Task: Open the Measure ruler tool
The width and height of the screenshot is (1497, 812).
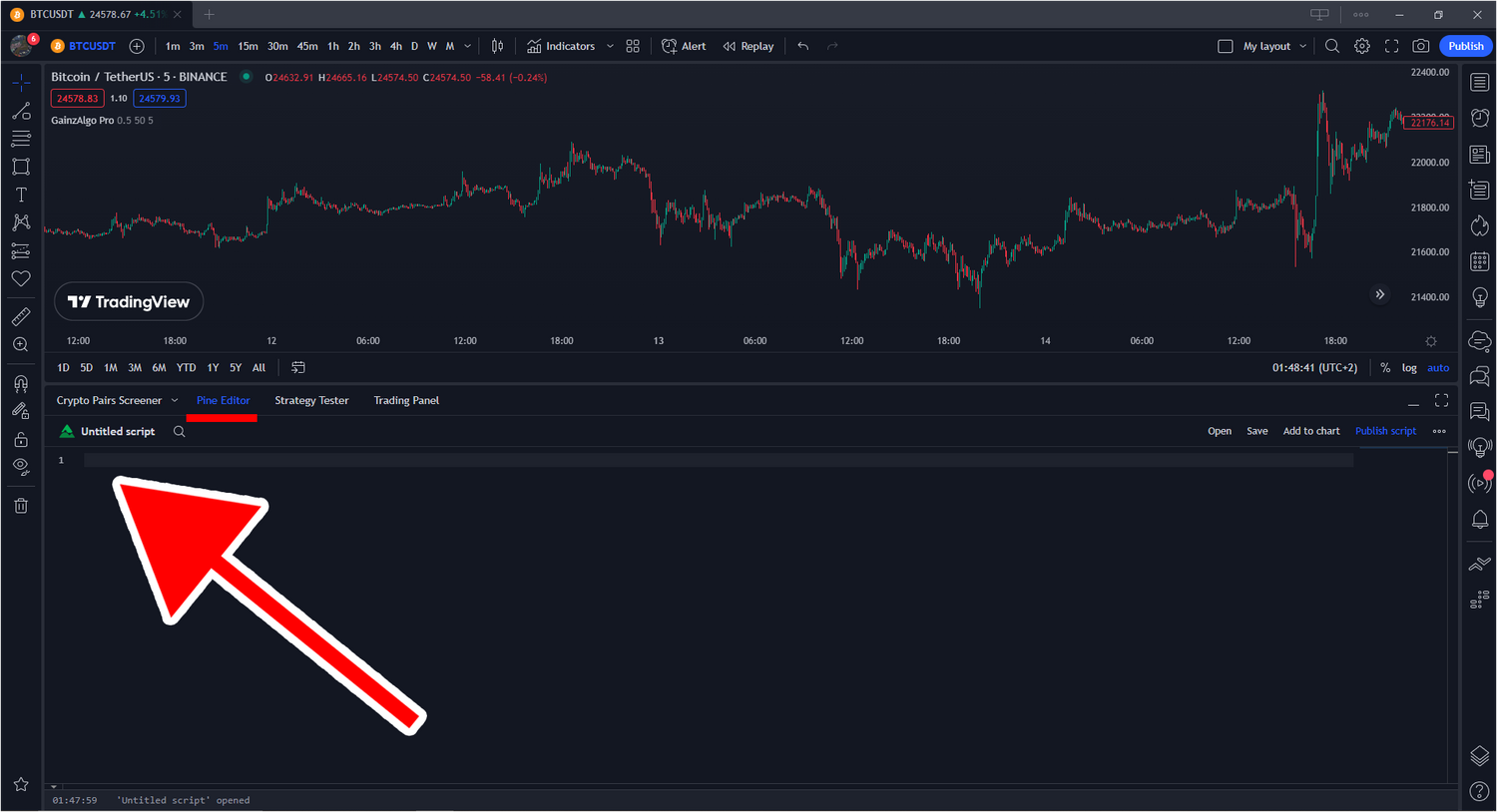Action: (21, 317)
